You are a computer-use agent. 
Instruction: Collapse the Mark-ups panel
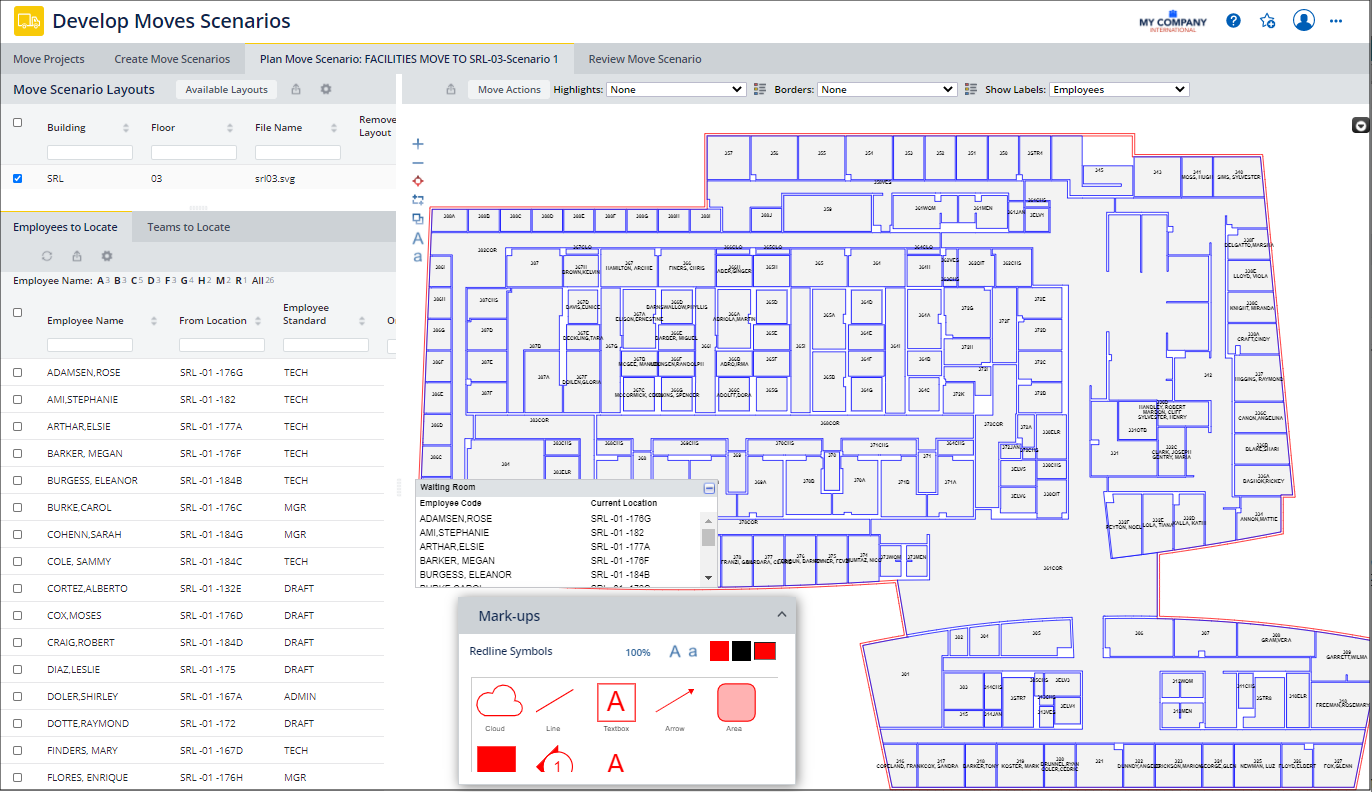coord(781,615)
